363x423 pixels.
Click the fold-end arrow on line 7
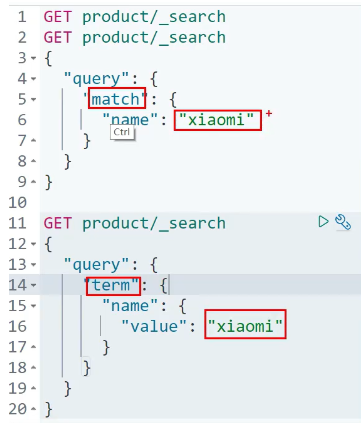point(34,141)
